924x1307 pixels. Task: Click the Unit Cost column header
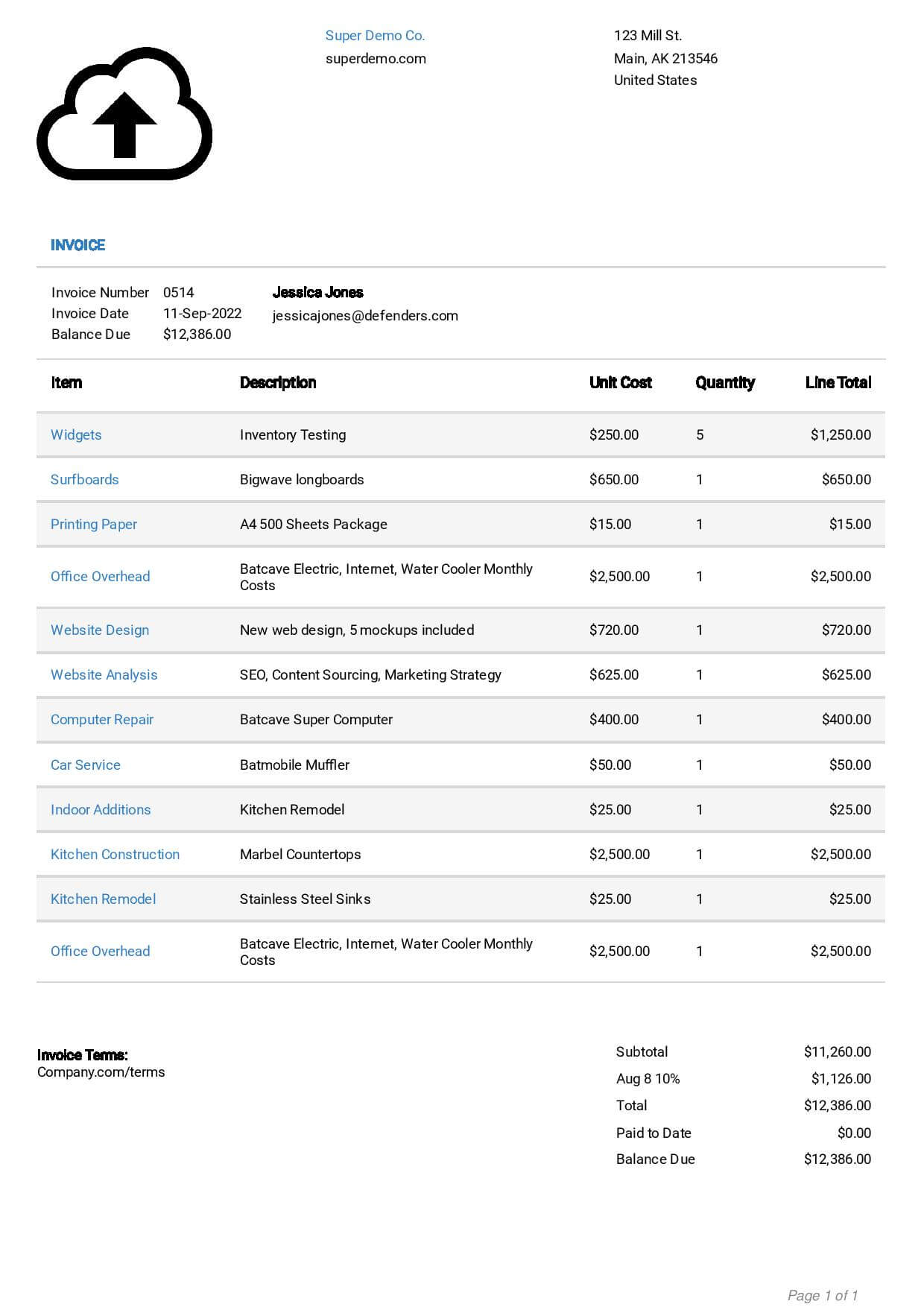point(620,382)
